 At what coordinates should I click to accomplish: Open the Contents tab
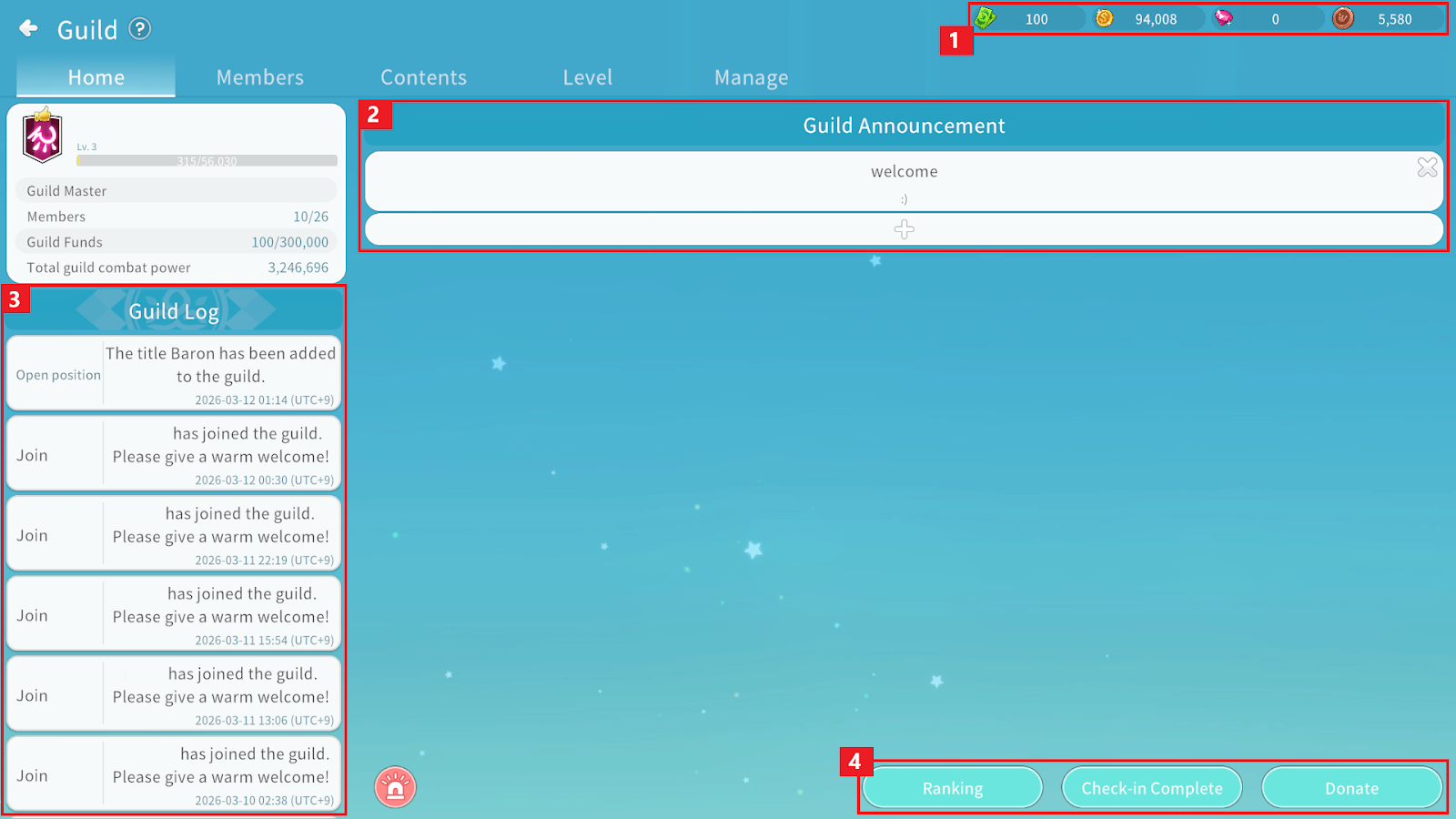423,77
